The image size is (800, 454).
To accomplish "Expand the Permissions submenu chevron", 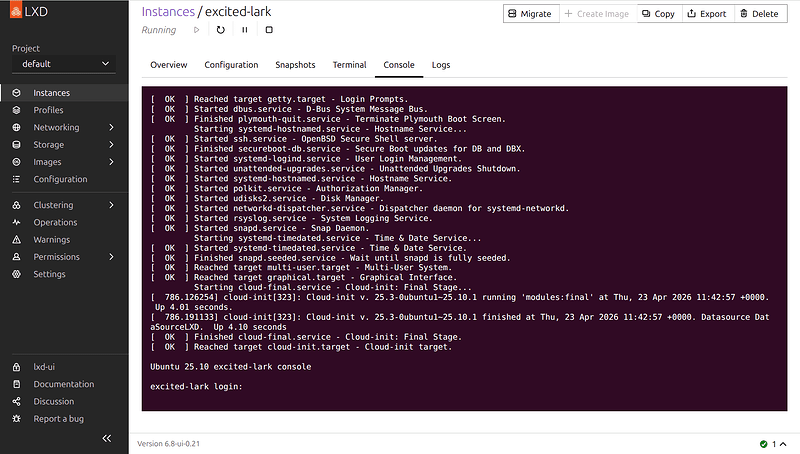I will [111, 257].
